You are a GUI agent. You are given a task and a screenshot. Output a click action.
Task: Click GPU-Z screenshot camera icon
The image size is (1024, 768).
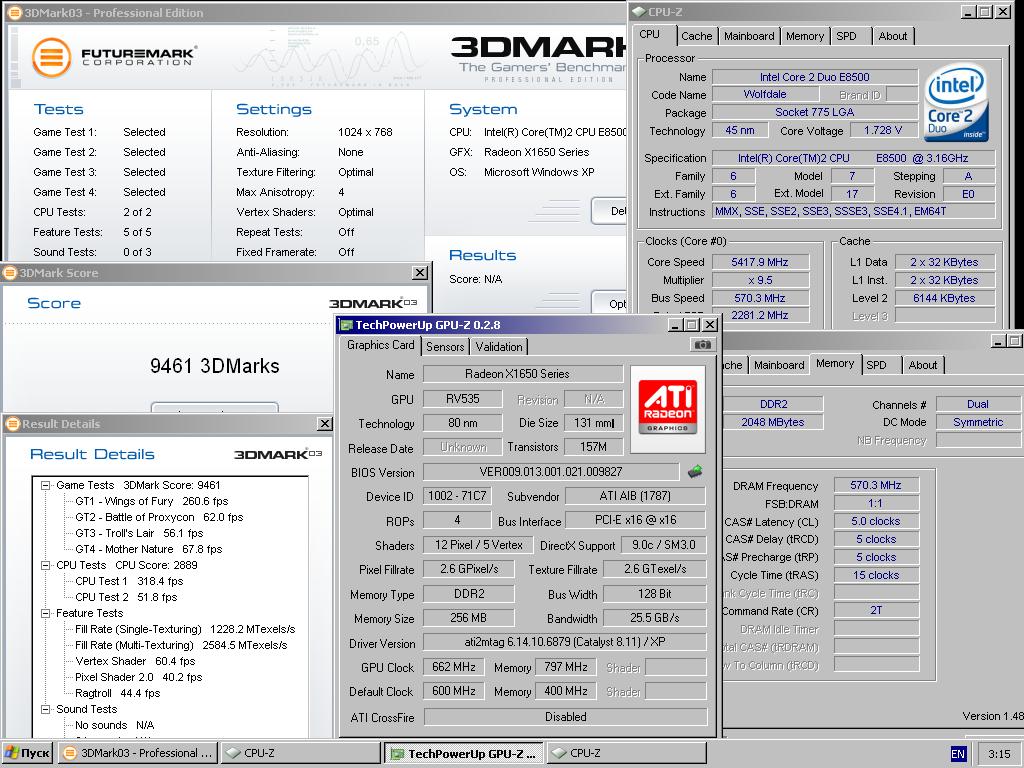click(702, 344)
